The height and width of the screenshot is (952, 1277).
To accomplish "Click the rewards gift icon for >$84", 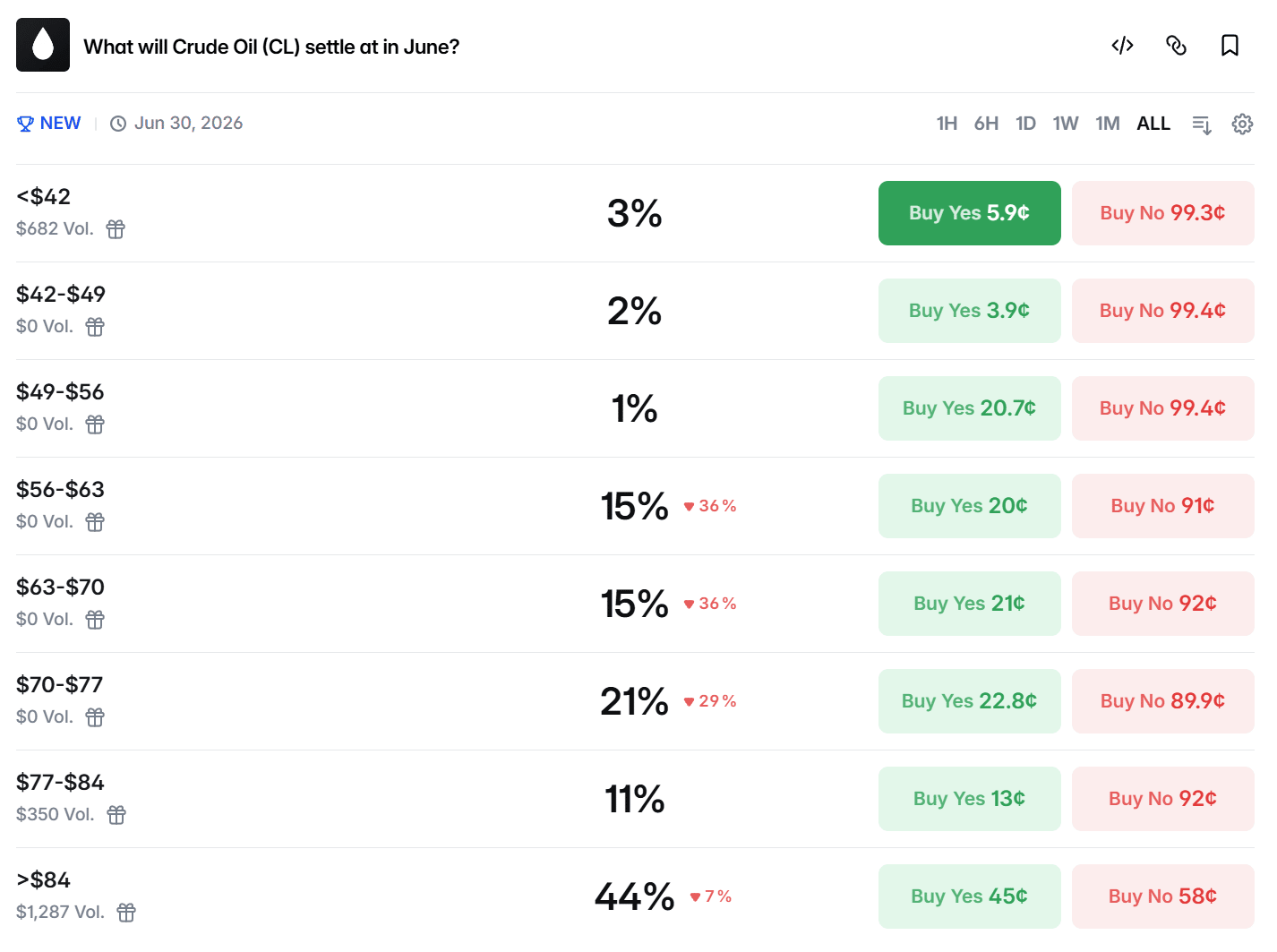I will [x=126, y=913].
